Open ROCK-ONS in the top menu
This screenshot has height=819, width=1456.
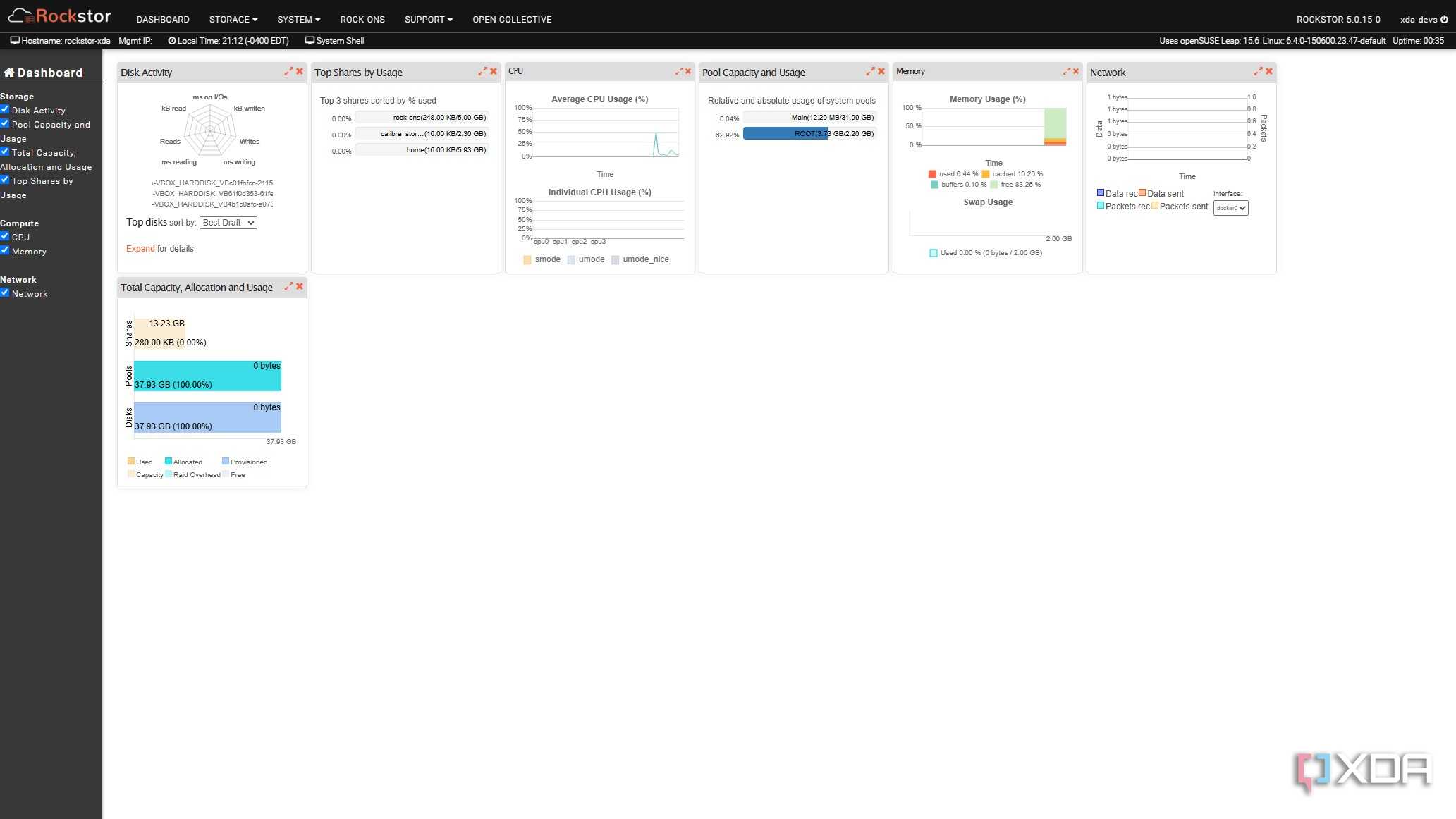(x=362, y=20)
